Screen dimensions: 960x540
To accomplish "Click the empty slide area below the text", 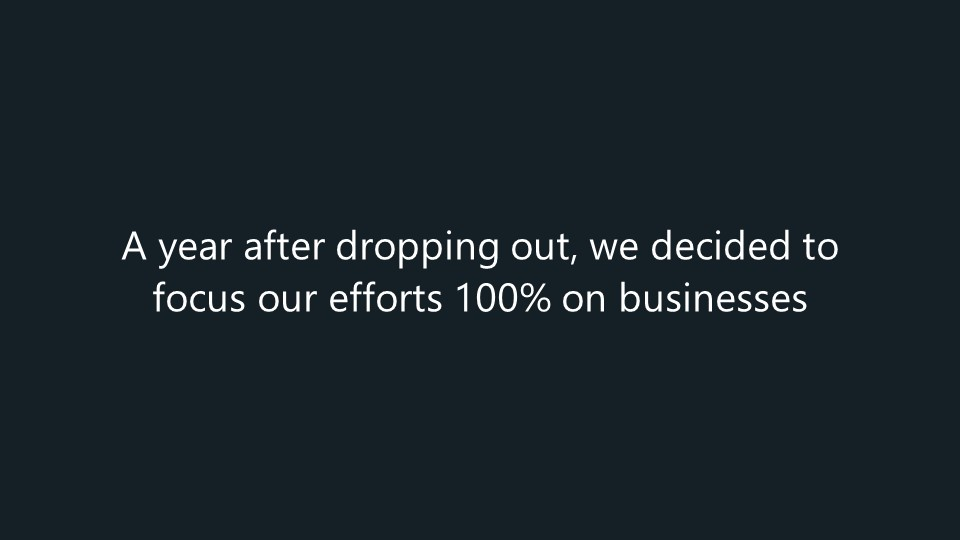I will click(x=480, y=429).
